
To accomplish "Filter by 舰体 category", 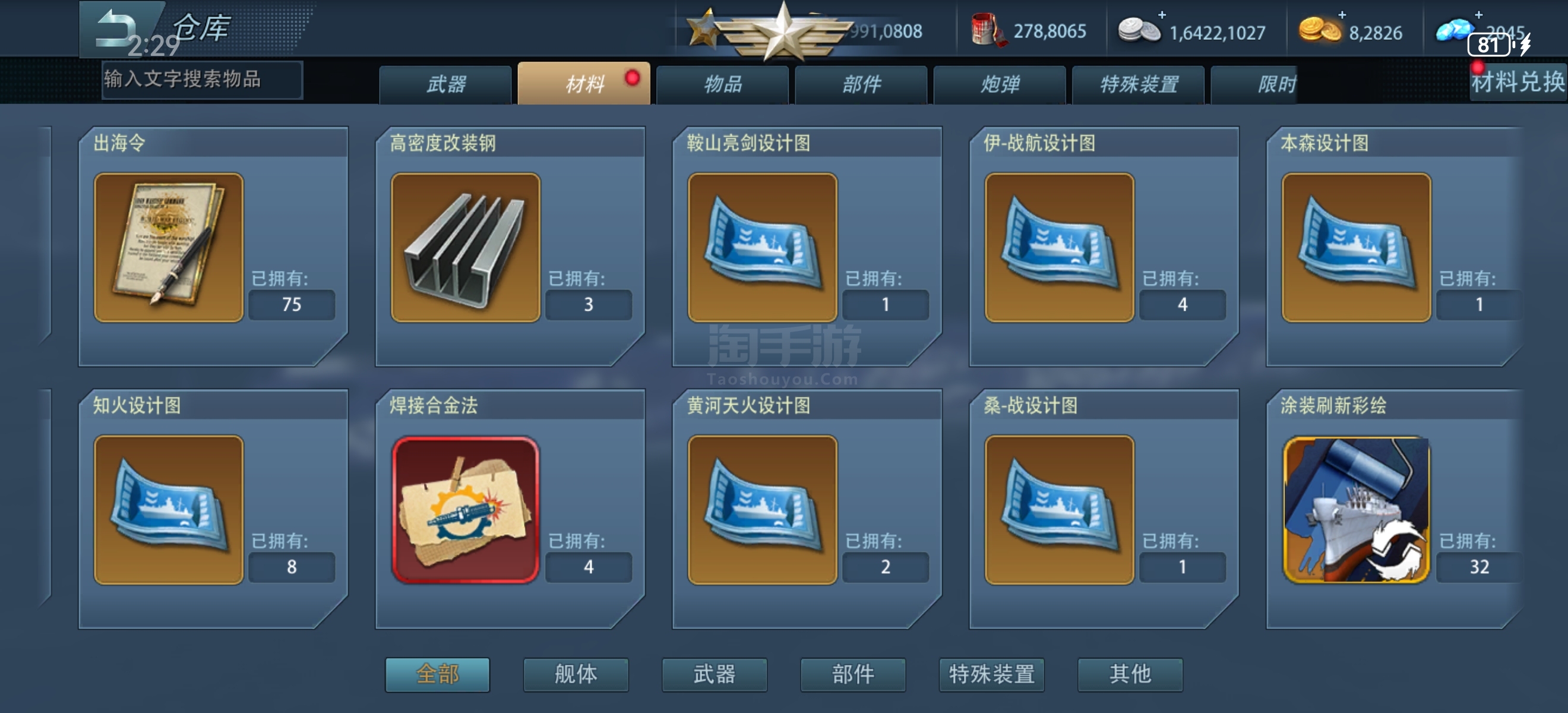I will click(576, 674).
